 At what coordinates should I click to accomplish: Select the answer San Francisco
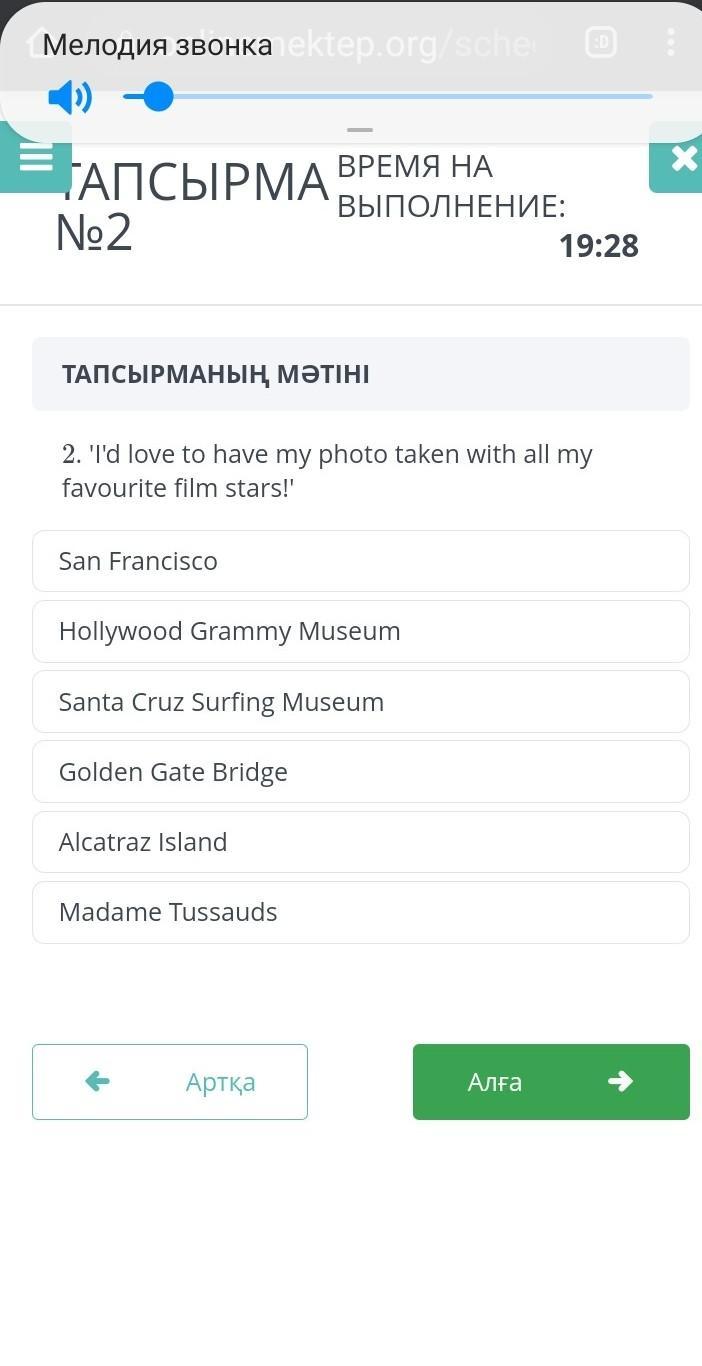click(x=361, y=561)
